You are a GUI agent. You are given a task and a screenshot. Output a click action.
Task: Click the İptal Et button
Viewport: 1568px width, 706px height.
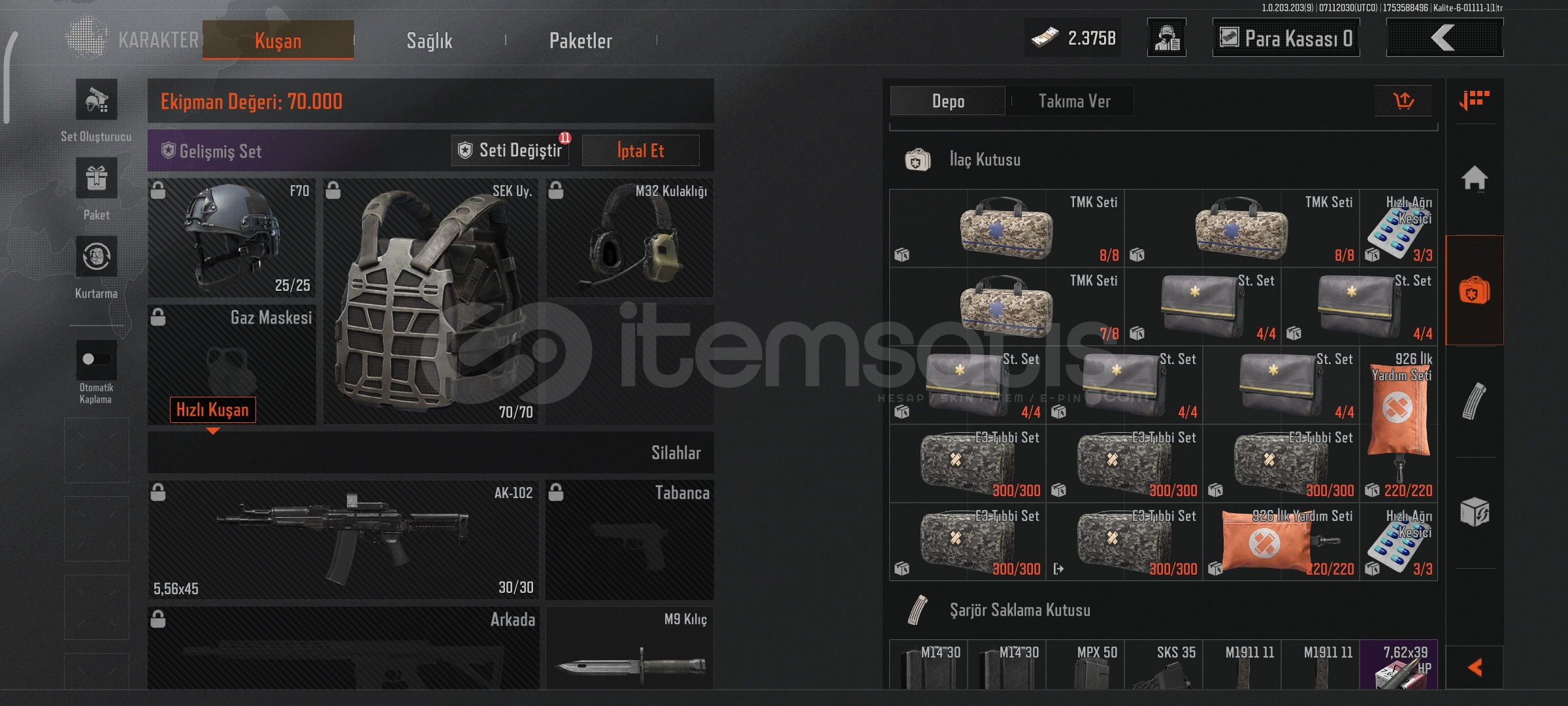(x=640, y=150)
